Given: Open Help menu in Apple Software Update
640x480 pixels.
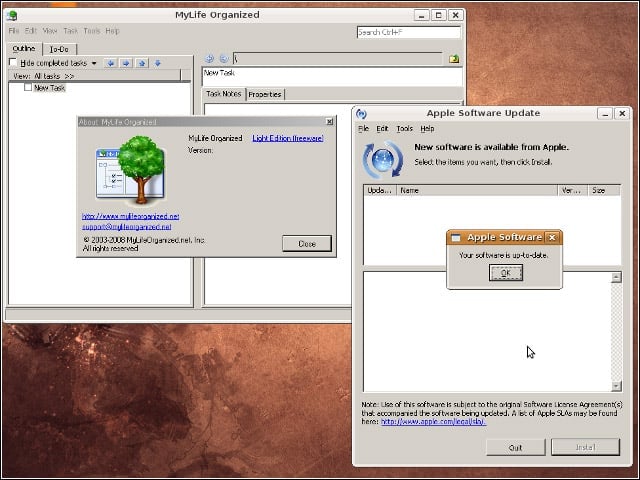Looking at the screenshot, I should click(427, 129).
